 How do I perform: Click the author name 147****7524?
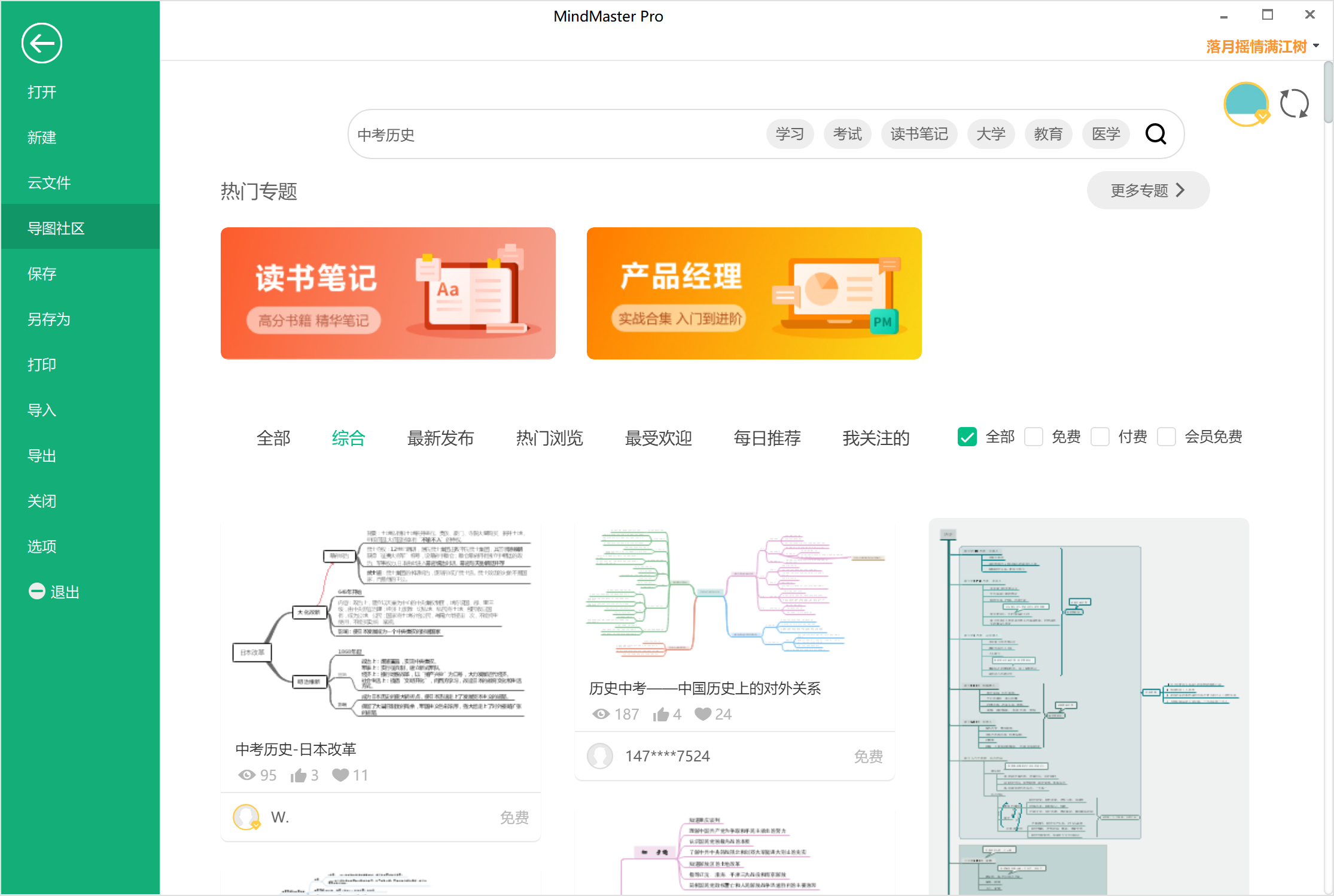(x=668, y=756)
